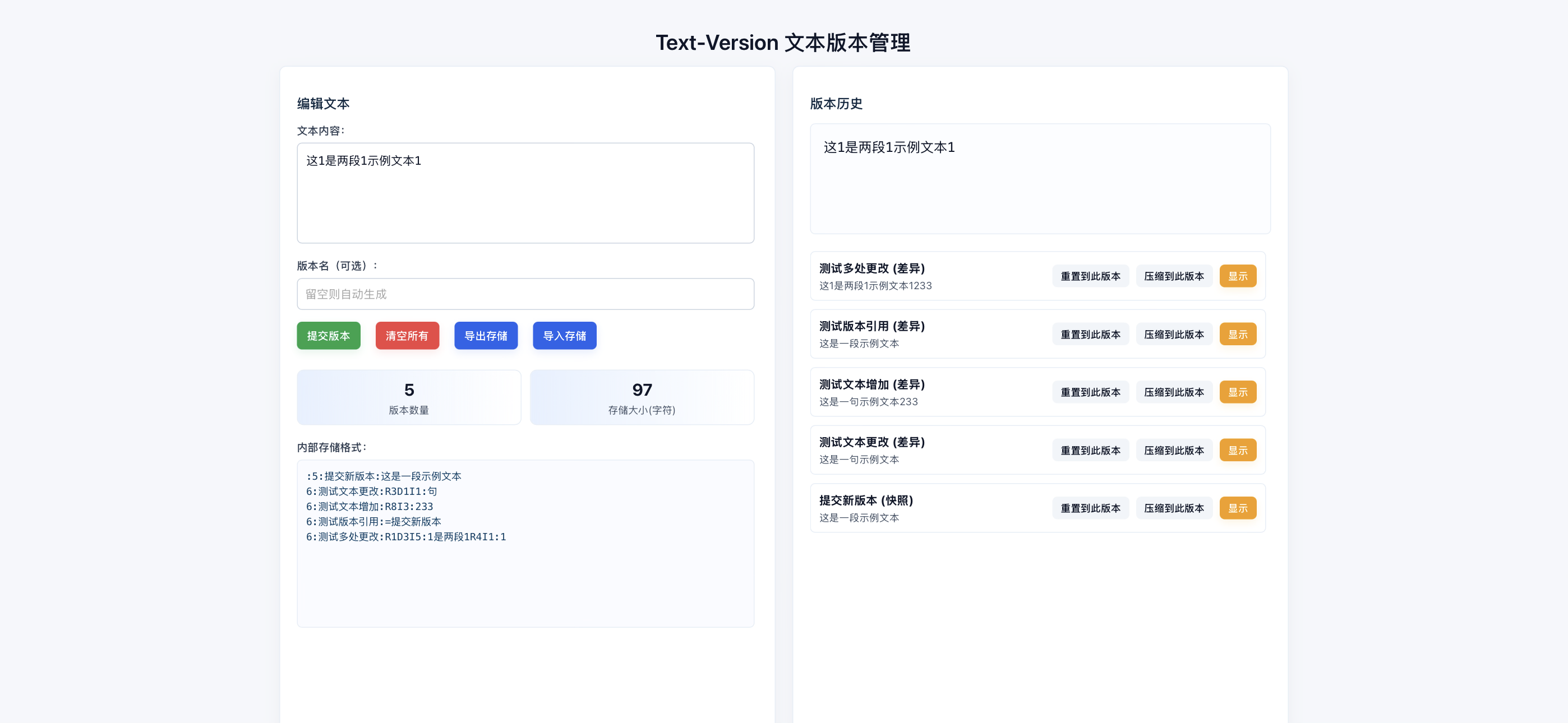Focus the 版本名 input field

(525, 294)
